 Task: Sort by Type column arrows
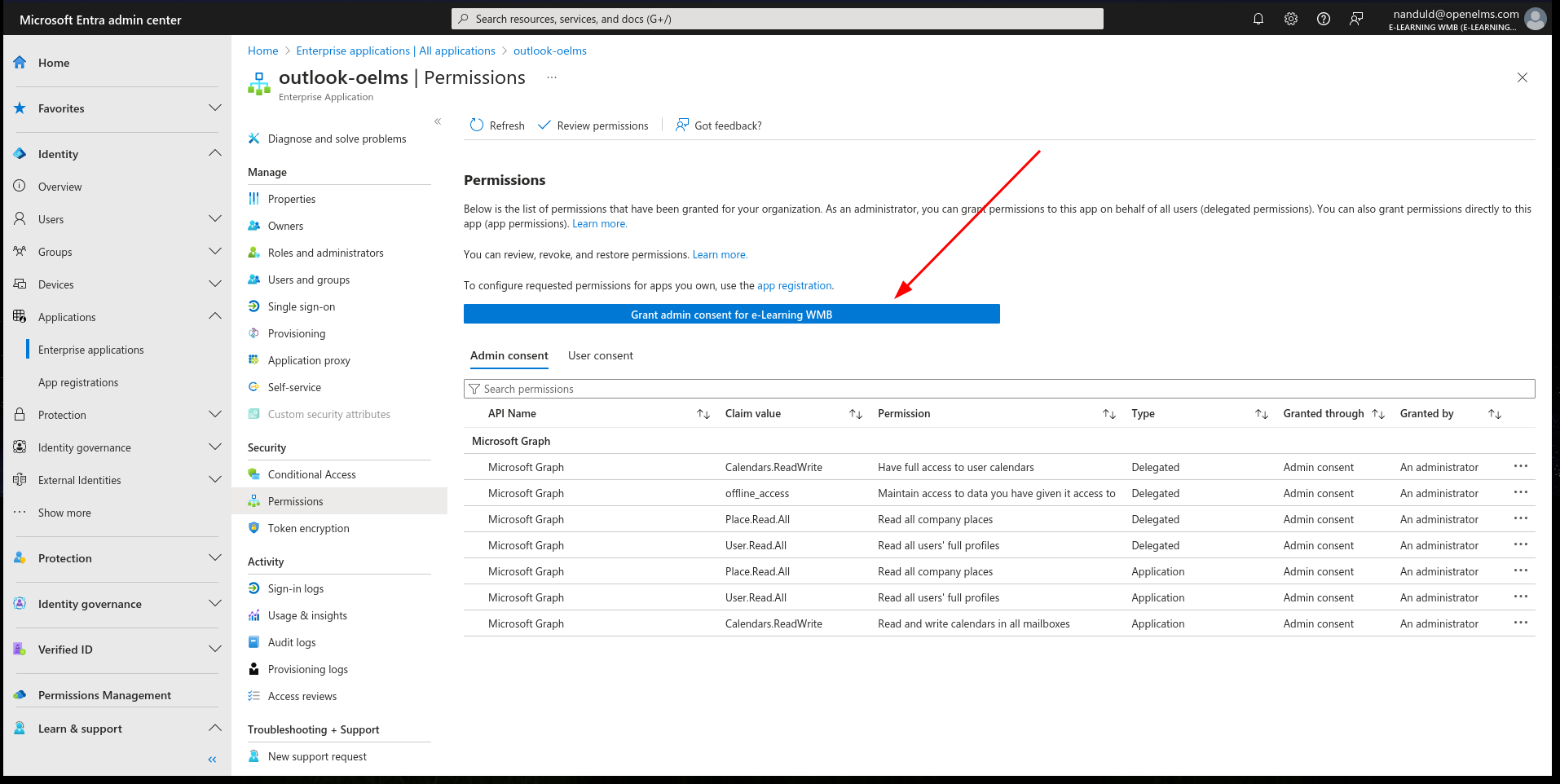click(x=1262, y=414)
